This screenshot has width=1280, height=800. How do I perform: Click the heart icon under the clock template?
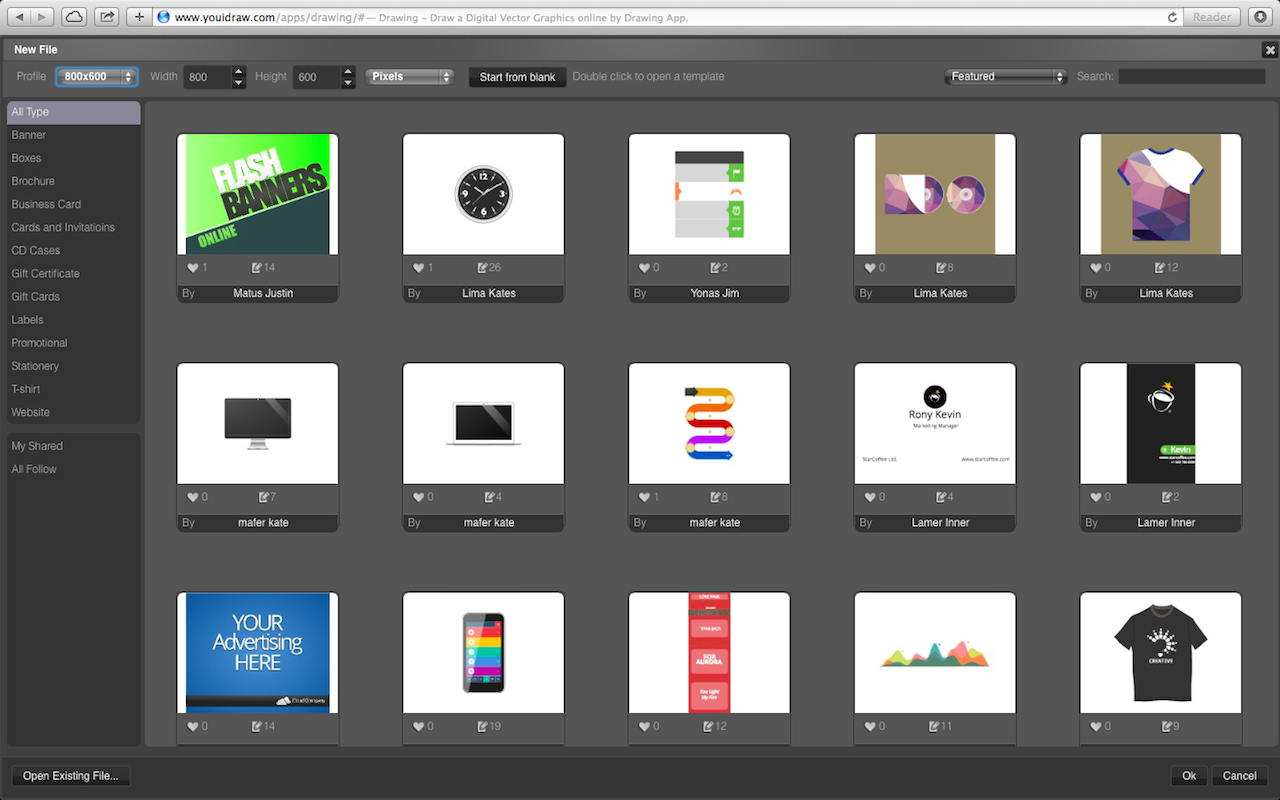[419, 268]
